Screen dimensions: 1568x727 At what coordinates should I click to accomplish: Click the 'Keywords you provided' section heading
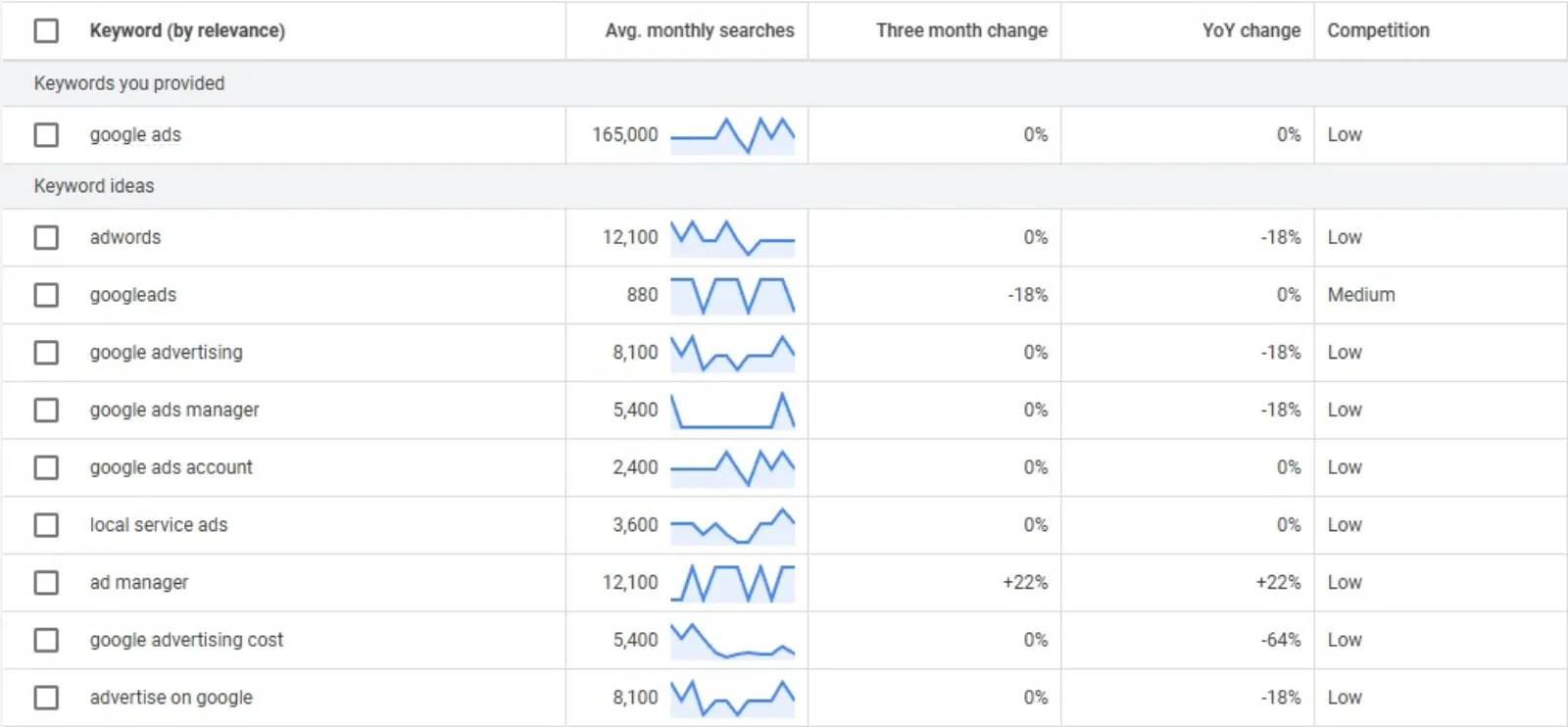click(x=129, y=83)
